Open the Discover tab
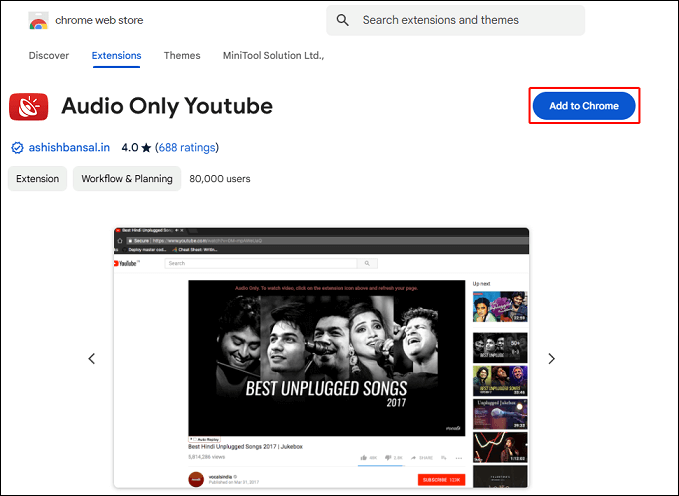The height and width of the screenshot is (496, 679). (49, 55)
